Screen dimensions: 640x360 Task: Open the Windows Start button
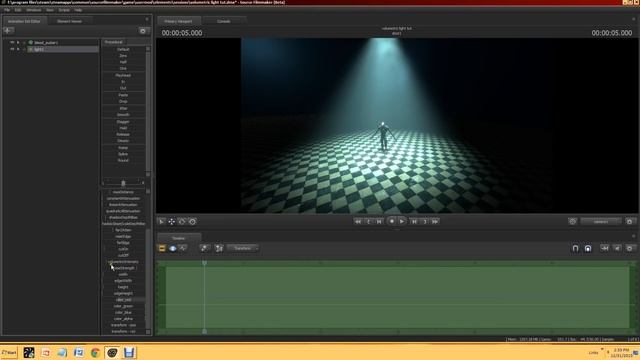(x=9, y=353)
